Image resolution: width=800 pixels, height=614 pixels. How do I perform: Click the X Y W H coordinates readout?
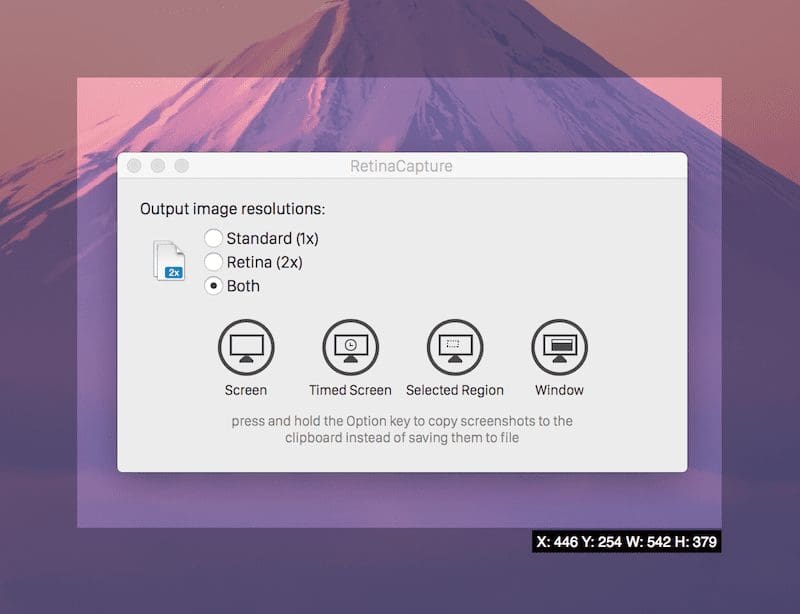(x=627, y=542)
